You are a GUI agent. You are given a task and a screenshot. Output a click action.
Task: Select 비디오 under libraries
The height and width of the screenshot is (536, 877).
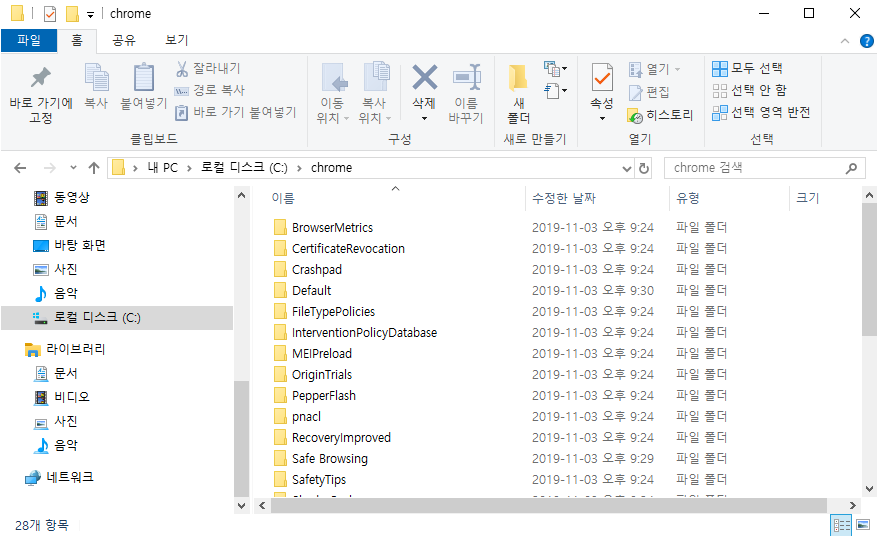(72, 397)
